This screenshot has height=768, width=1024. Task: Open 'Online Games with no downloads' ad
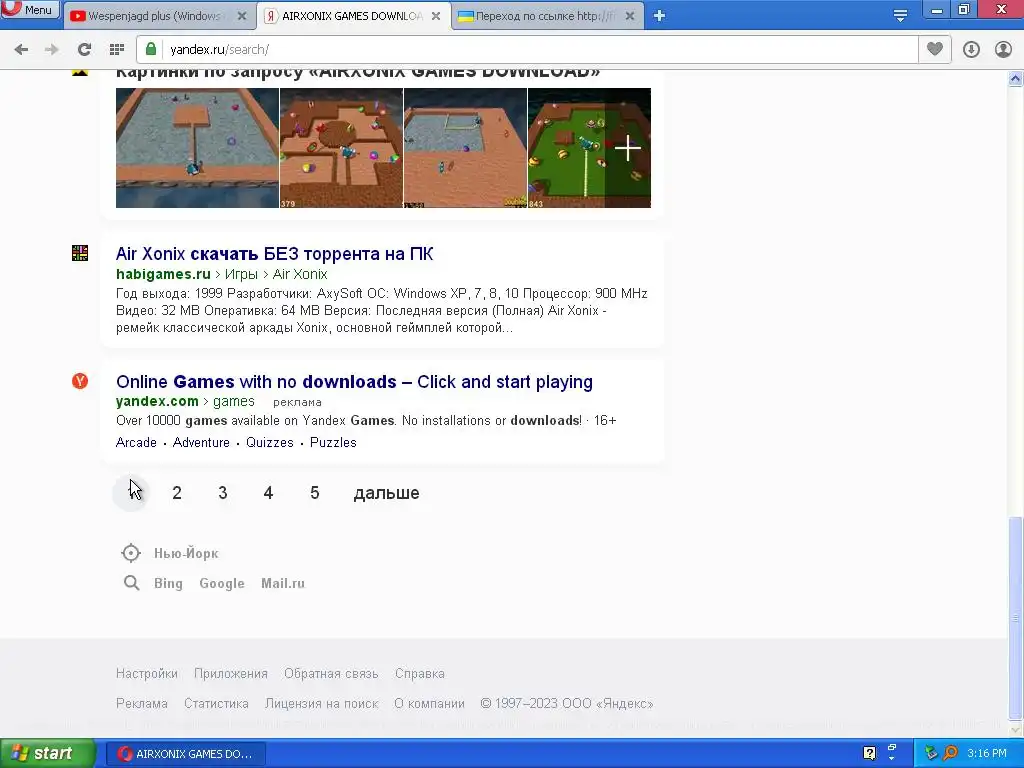354,381
